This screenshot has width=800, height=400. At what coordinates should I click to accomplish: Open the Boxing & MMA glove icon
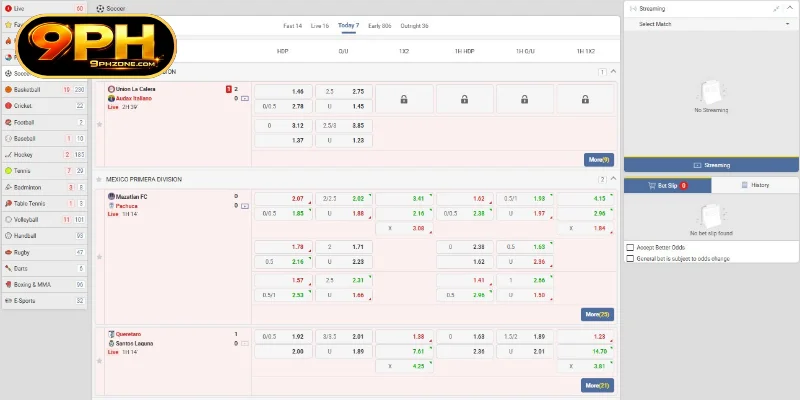coord(8,285)
